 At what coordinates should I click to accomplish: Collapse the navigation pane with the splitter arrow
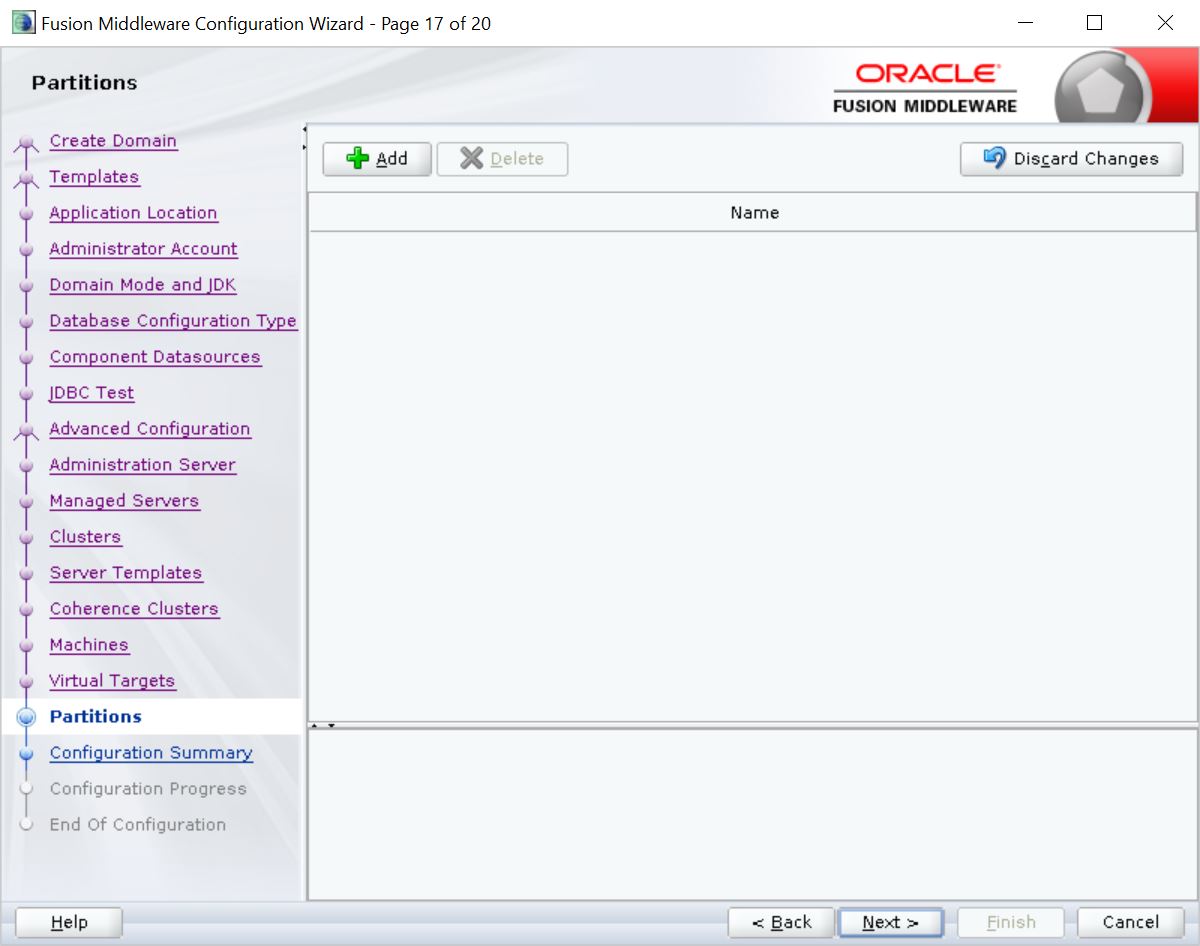tap(304, 129)
